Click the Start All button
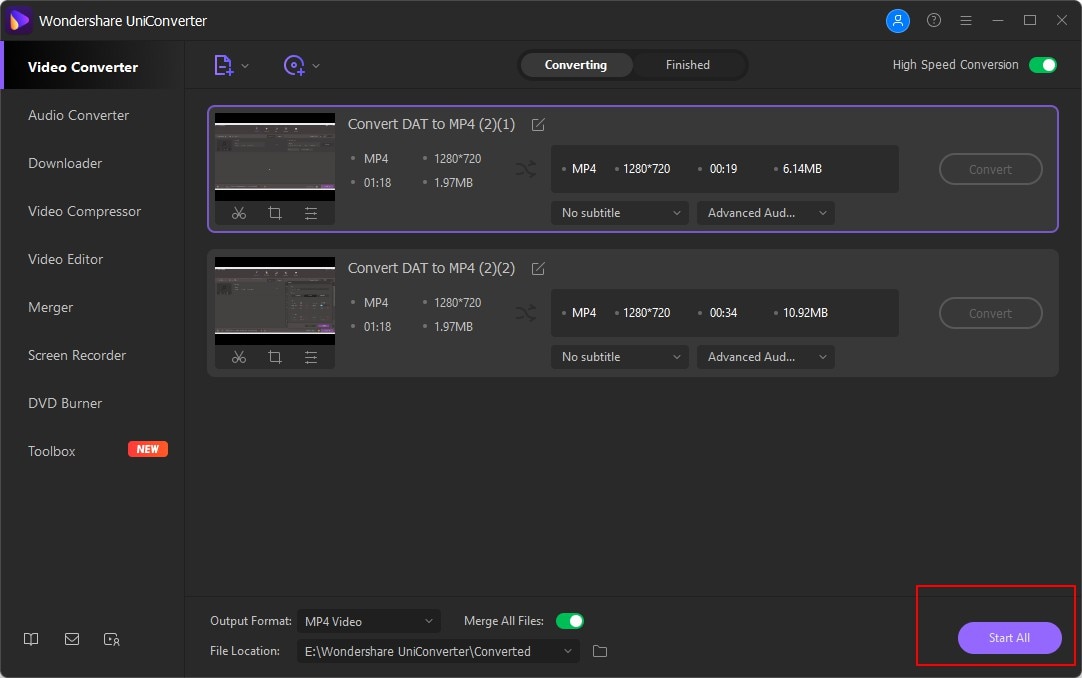The image size is (1082, 678). [x=1010, y=638]
